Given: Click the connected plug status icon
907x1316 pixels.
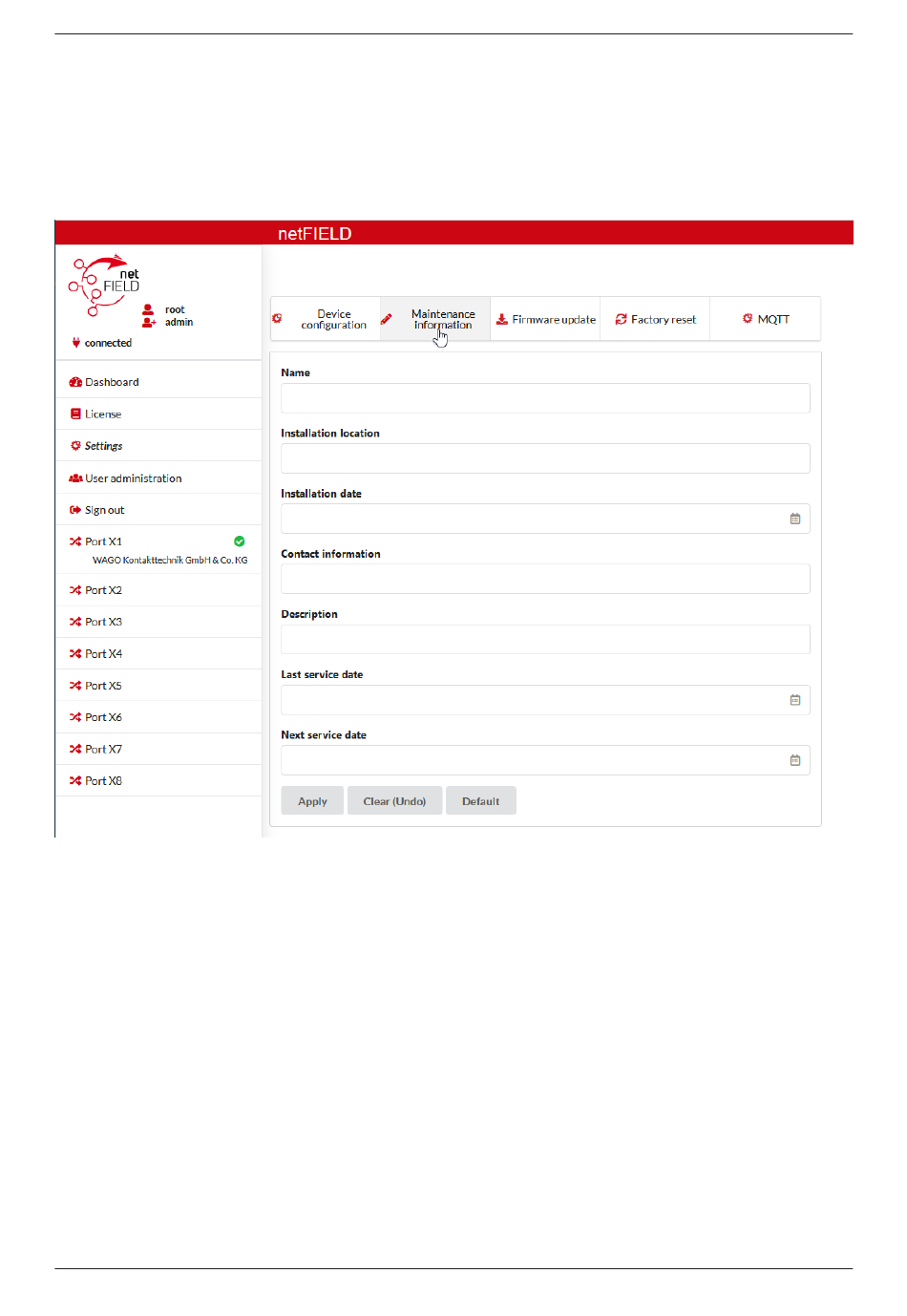Looking at the screenshot, I should click(x=76, y=342).
